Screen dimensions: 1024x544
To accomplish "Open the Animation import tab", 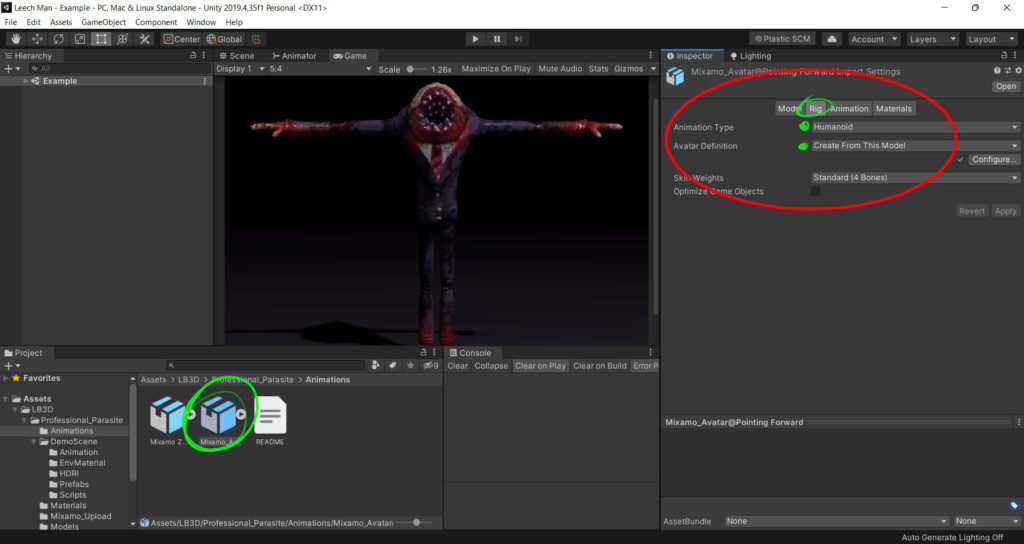I will point(849,108).
